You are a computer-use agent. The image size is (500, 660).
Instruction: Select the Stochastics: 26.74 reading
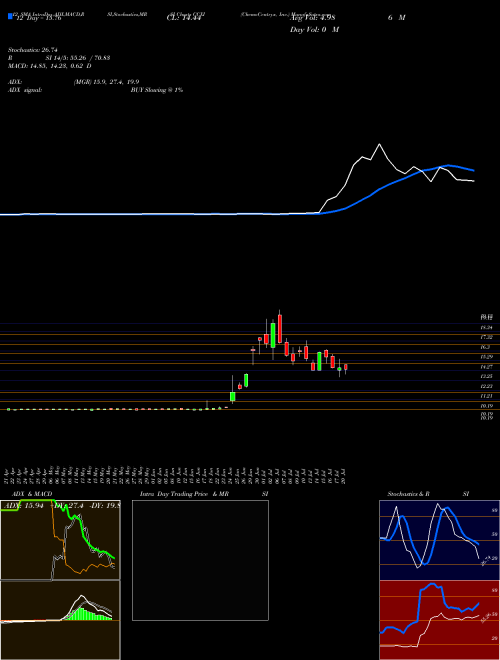[x=33, y=50]
